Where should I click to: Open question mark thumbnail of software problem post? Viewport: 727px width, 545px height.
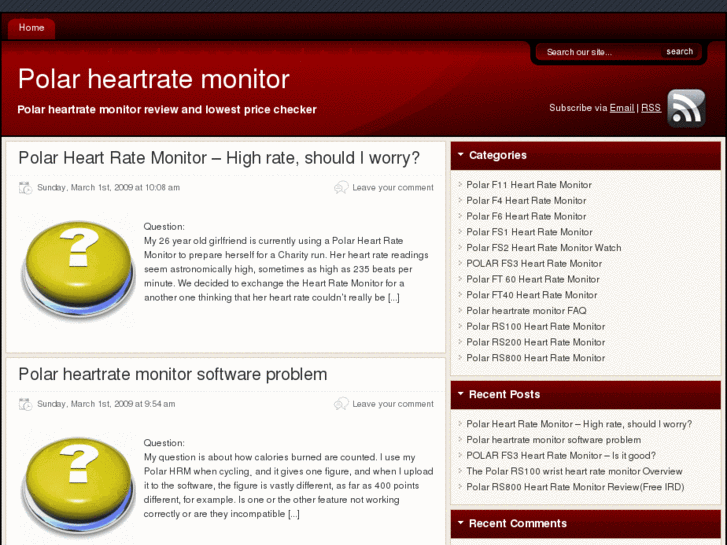point(78,486)
